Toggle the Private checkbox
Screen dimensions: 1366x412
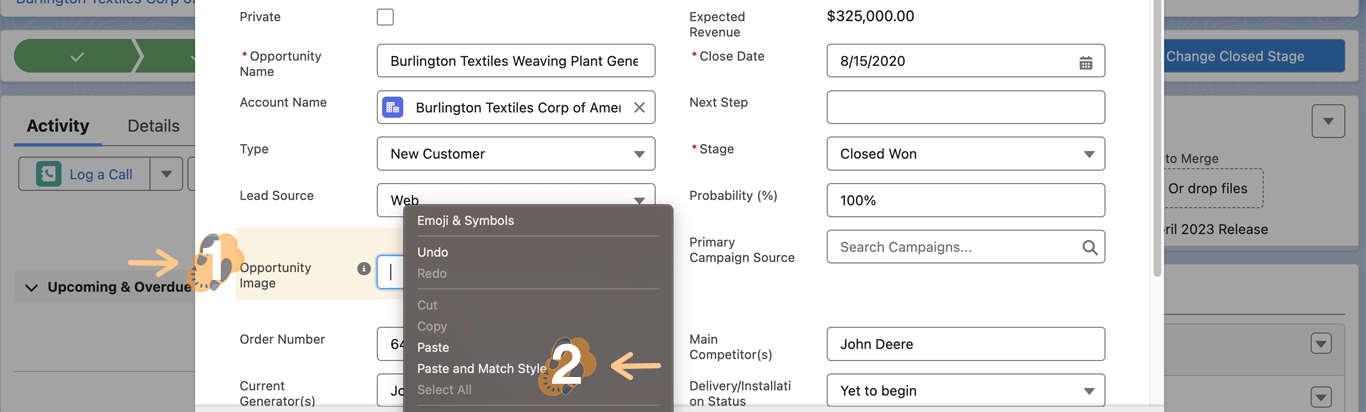click(x=385, y=17)
